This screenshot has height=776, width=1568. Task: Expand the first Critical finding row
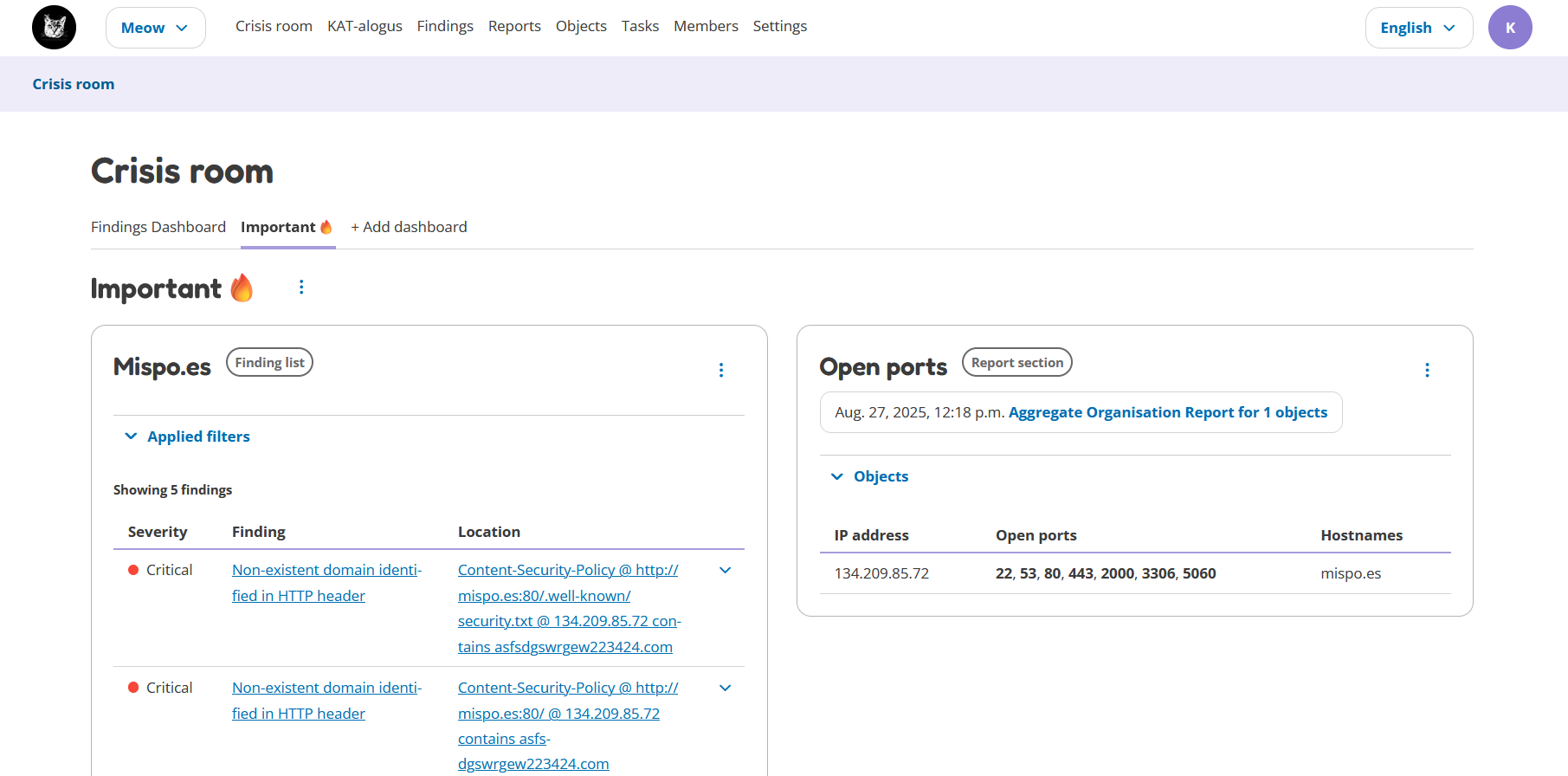click(x=726, y=570)
